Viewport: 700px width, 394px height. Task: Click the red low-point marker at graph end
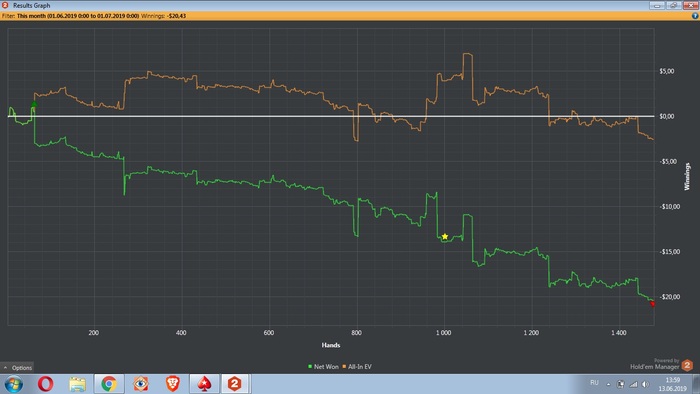(652, 304)
